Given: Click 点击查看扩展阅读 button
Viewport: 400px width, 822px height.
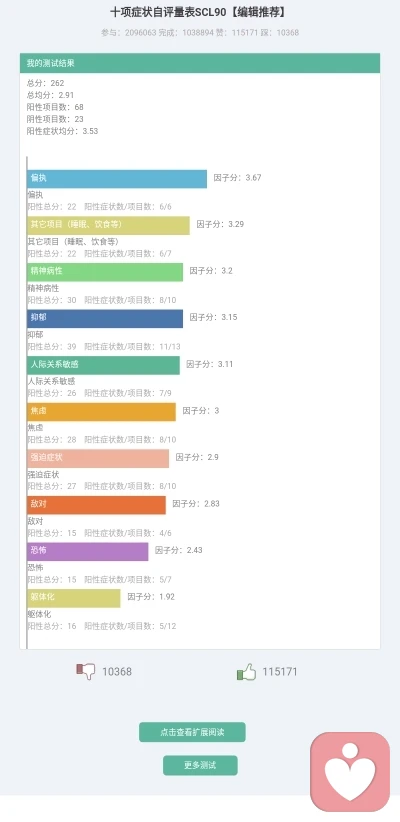Looking at the screenshot, I should click(192, 732).
